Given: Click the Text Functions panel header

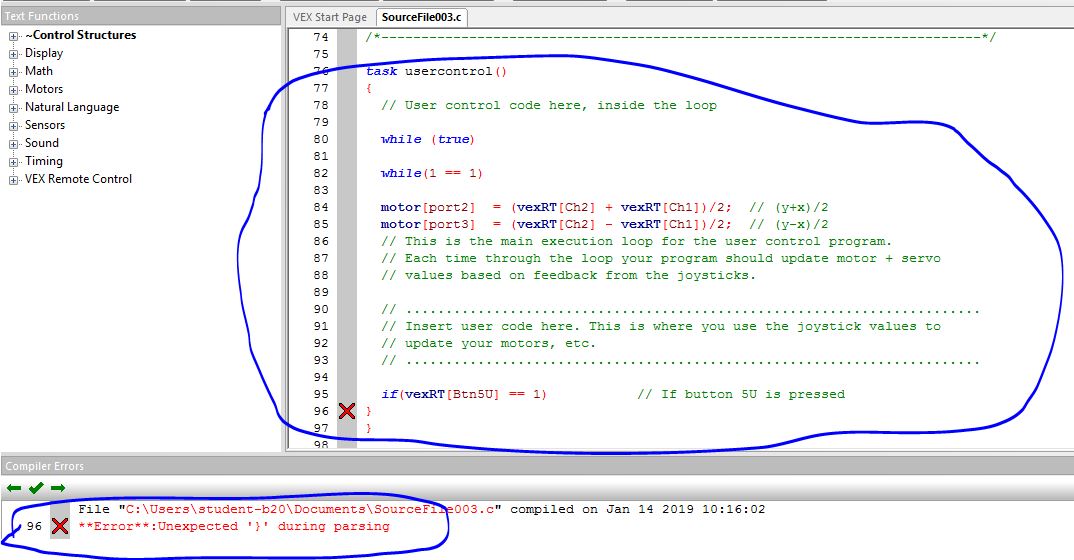Looking at the screenshot, I should click(x=140, y=16).
